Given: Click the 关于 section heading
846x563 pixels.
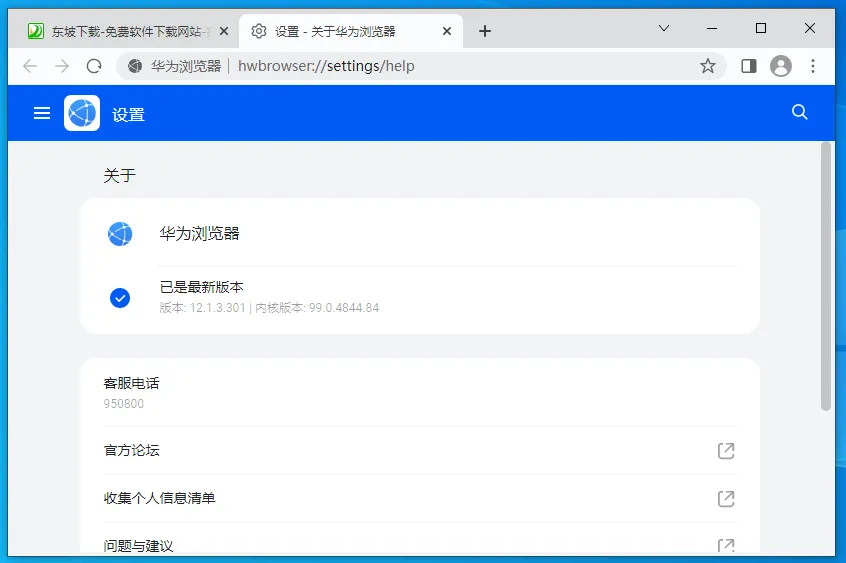Looking at the screenshot, I should click(x=120, y=175).
